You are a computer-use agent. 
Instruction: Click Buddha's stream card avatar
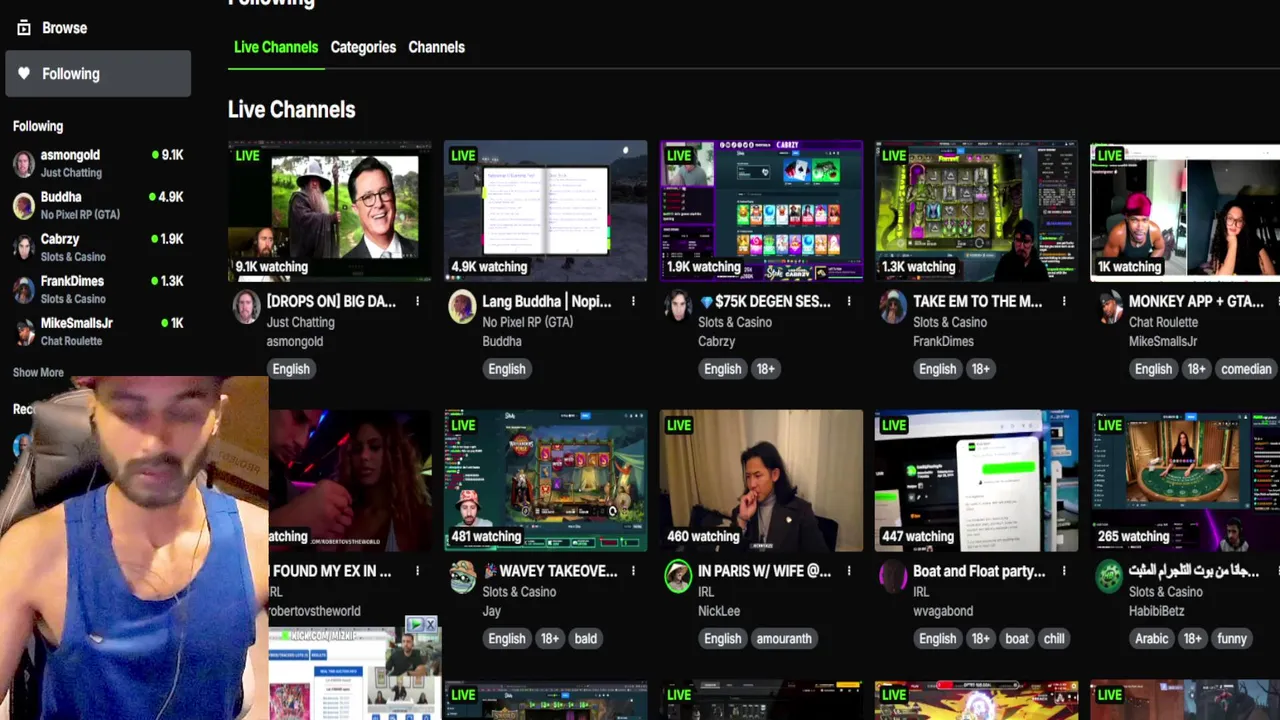[462, 308]
